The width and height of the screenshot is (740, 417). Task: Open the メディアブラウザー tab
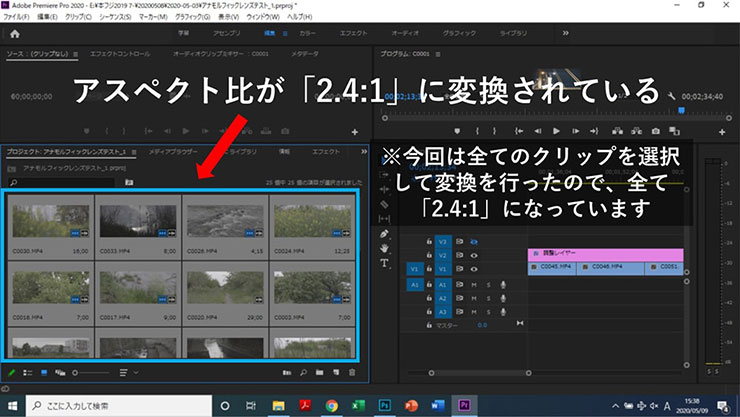[x=173, y=152]
